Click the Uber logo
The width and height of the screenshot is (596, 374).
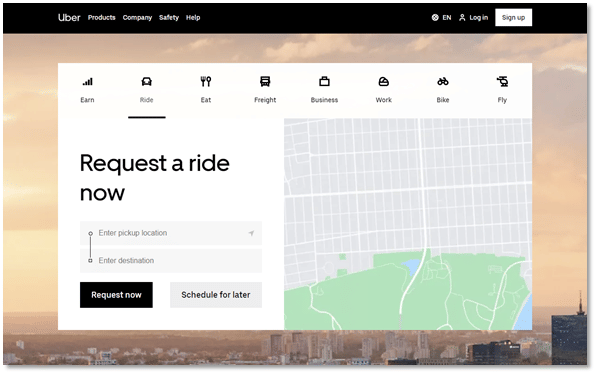[69, 17]
